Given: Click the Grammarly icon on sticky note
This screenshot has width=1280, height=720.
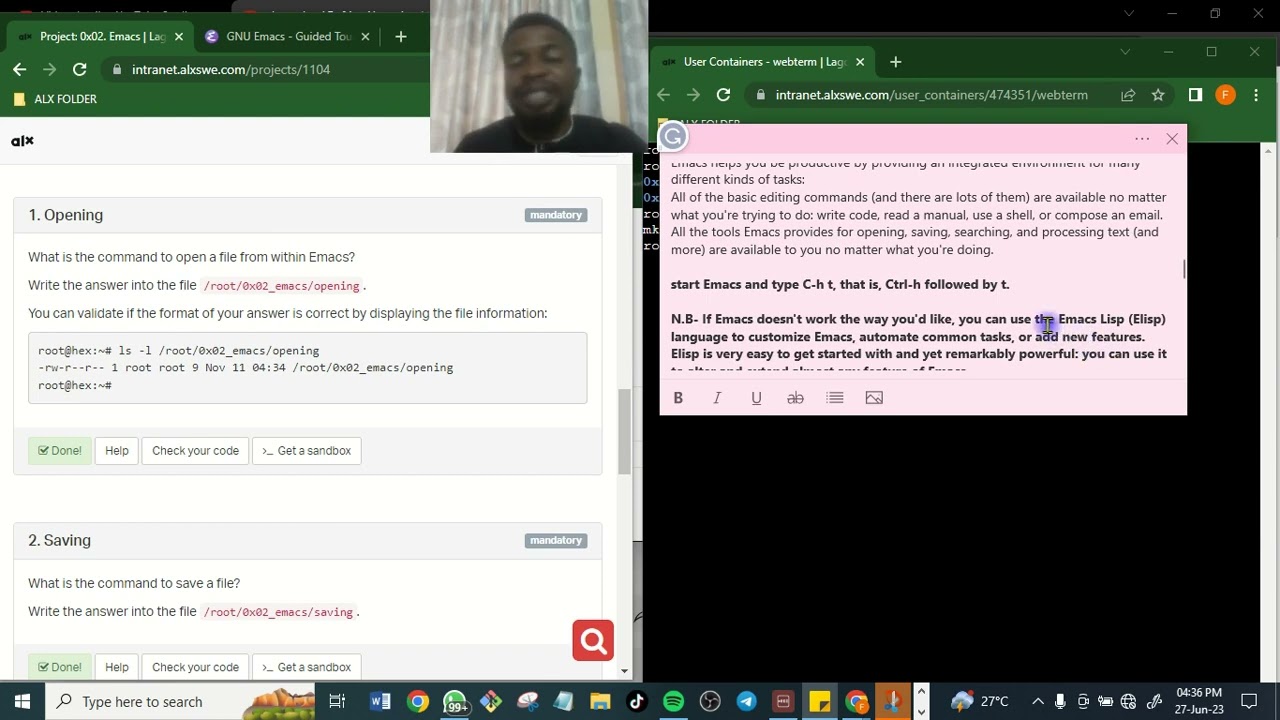Looking at the screenshot, I should [673, 137].
